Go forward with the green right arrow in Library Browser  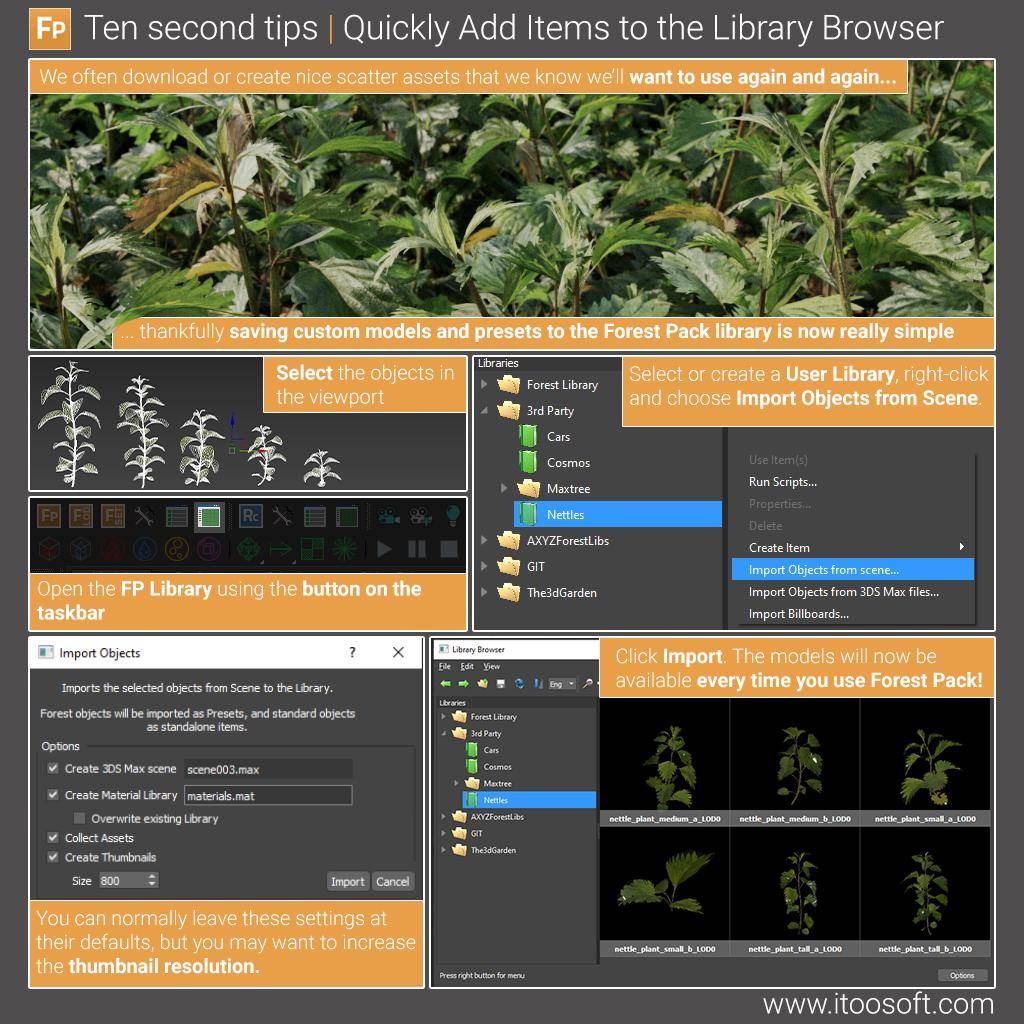tap(464, 684)
